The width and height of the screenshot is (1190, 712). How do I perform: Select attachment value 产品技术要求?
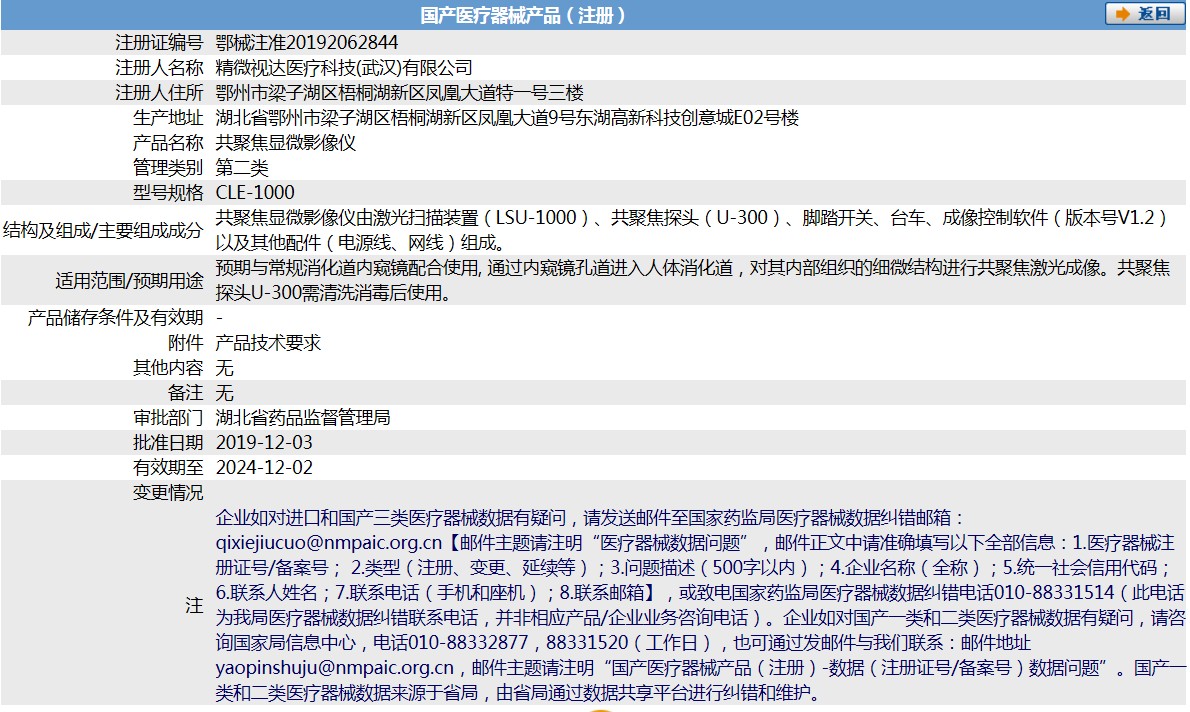point(268,343)
